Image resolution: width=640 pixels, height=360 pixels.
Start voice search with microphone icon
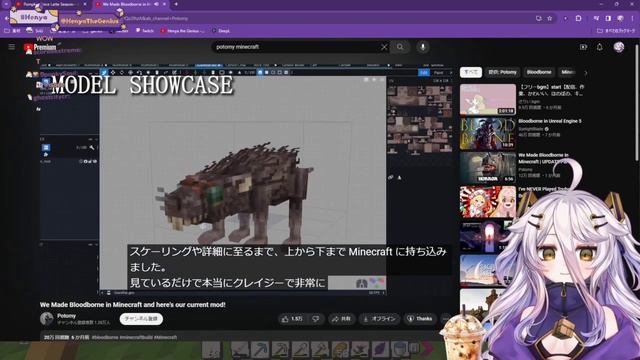click(x=423, y=47)
